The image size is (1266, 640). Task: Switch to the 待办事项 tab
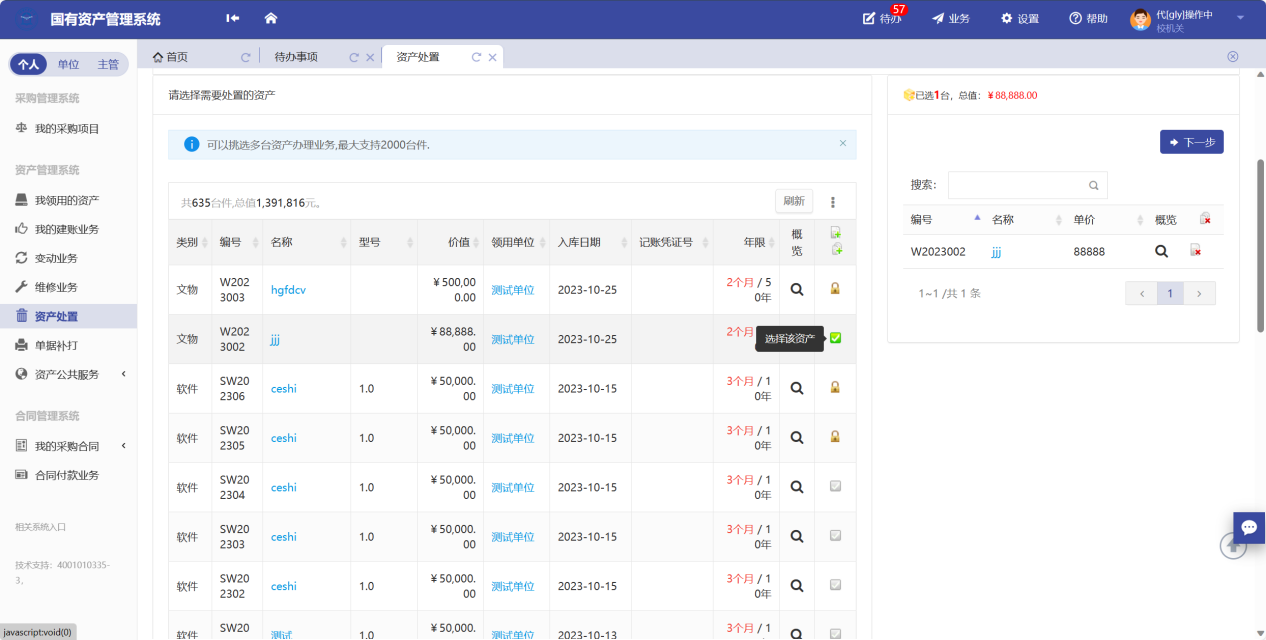tap(296, 57)
